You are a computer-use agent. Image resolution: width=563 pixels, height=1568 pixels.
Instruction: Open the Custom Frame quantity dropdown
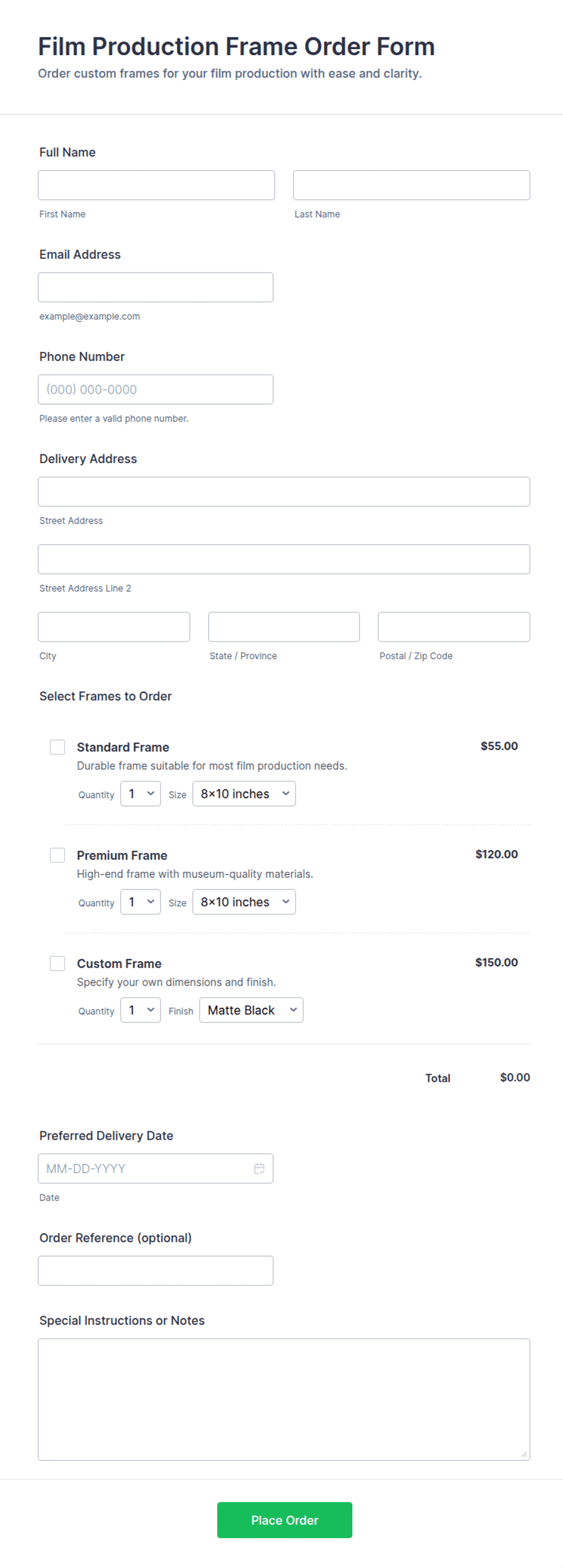pyautogui.click(x=140, y=1011)
